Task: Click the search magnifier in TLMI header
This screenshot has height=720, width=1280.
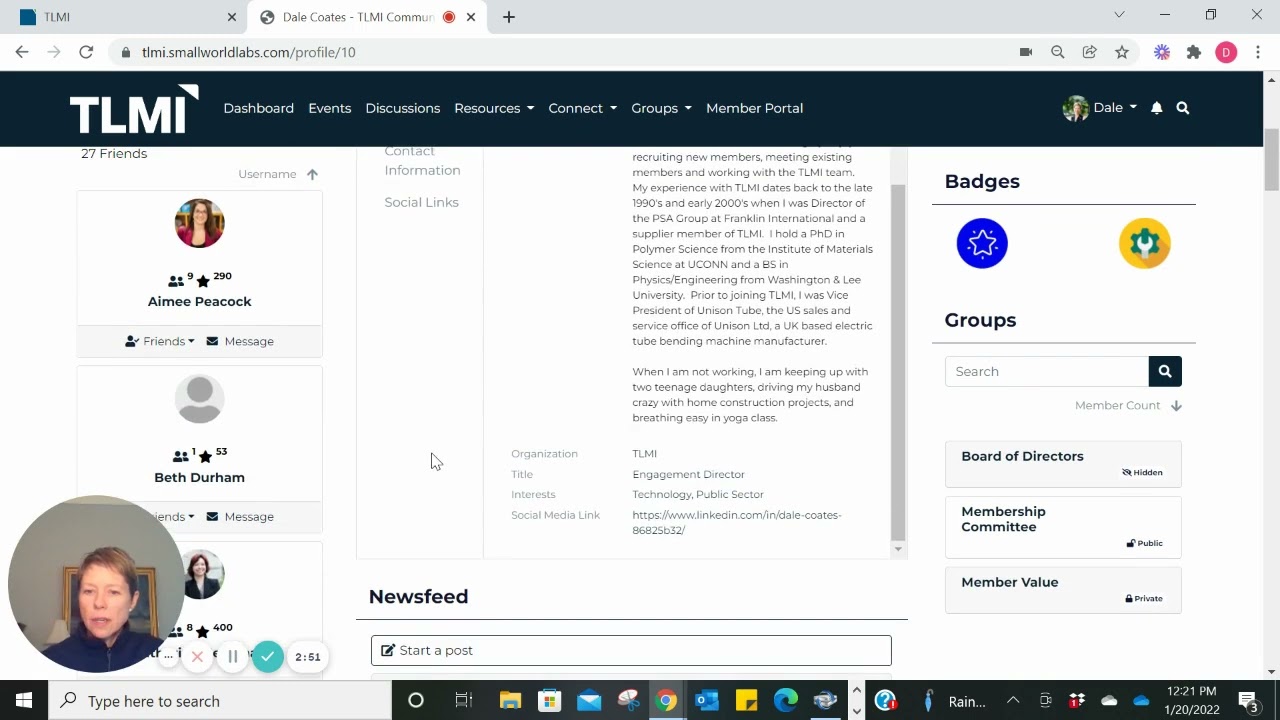Action: pos(1183,108)
